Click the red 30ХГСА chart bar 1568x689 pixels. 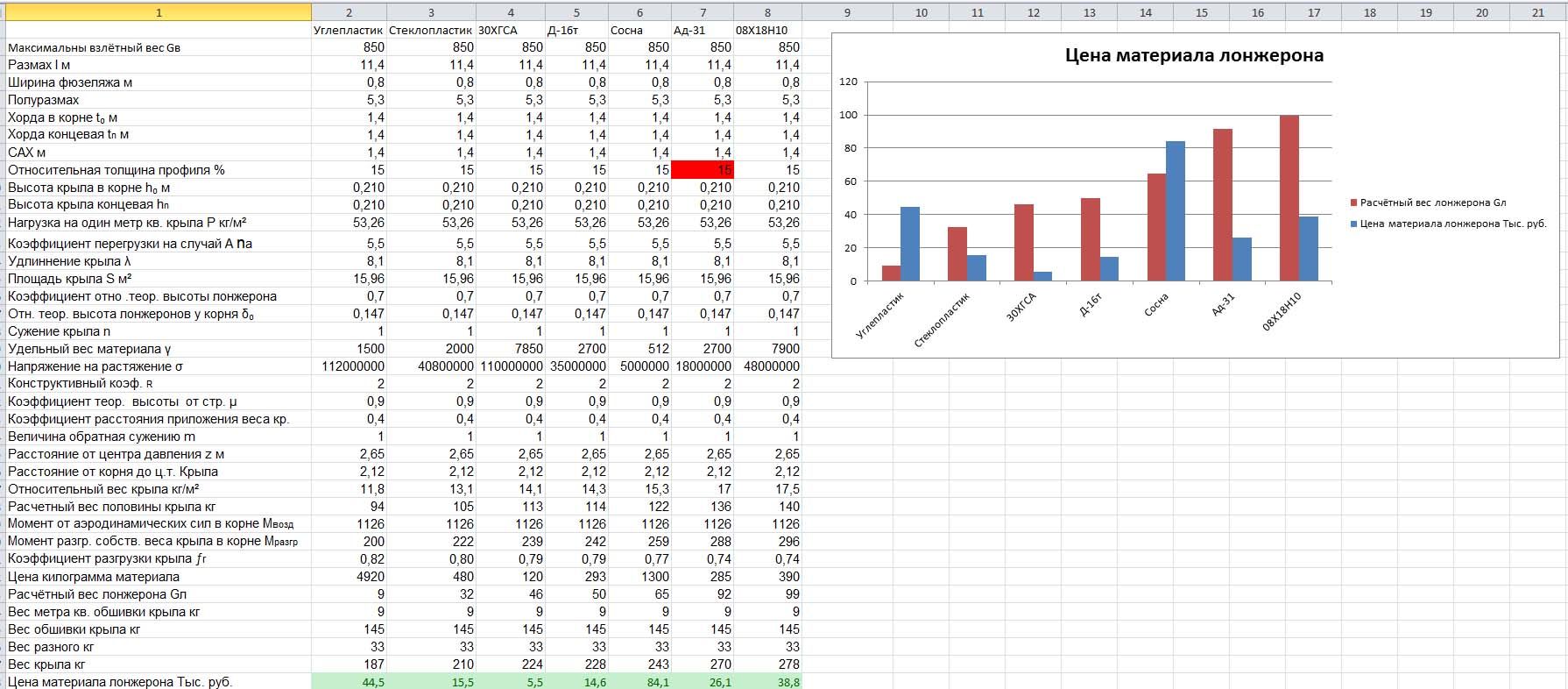coord(1024,243)
